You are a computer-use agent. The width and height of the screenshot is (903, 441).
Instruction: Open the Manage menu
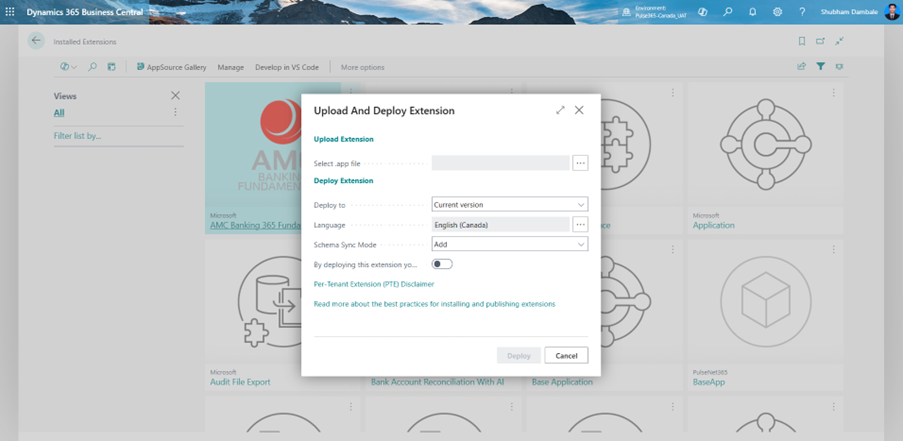coord(230,67)
